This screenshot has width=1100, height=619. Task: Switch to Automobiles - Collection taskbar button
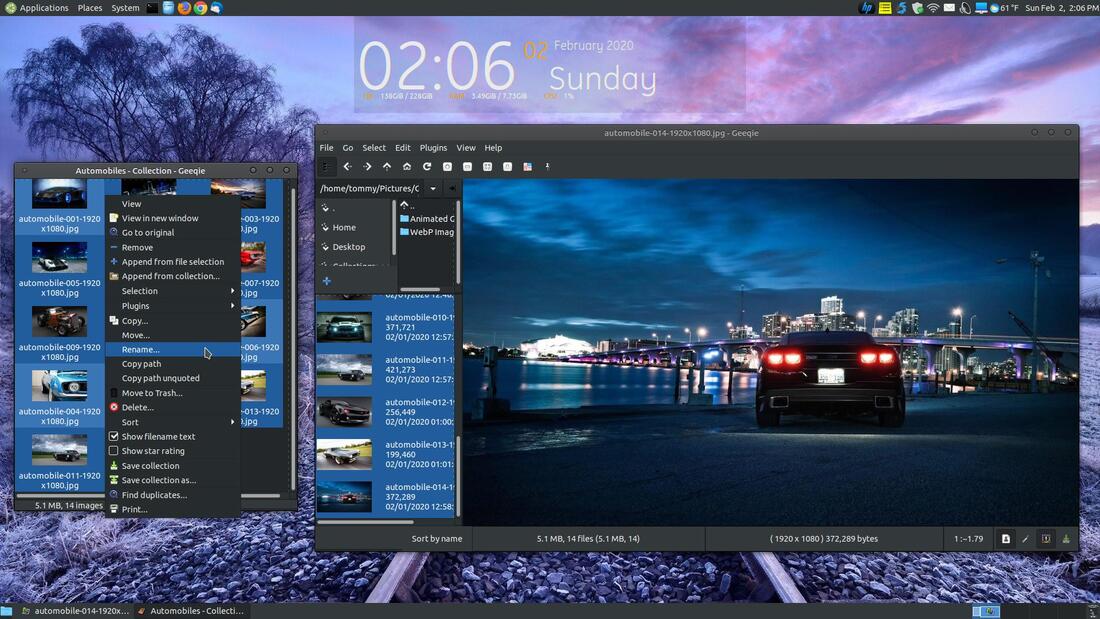(191, 611)
